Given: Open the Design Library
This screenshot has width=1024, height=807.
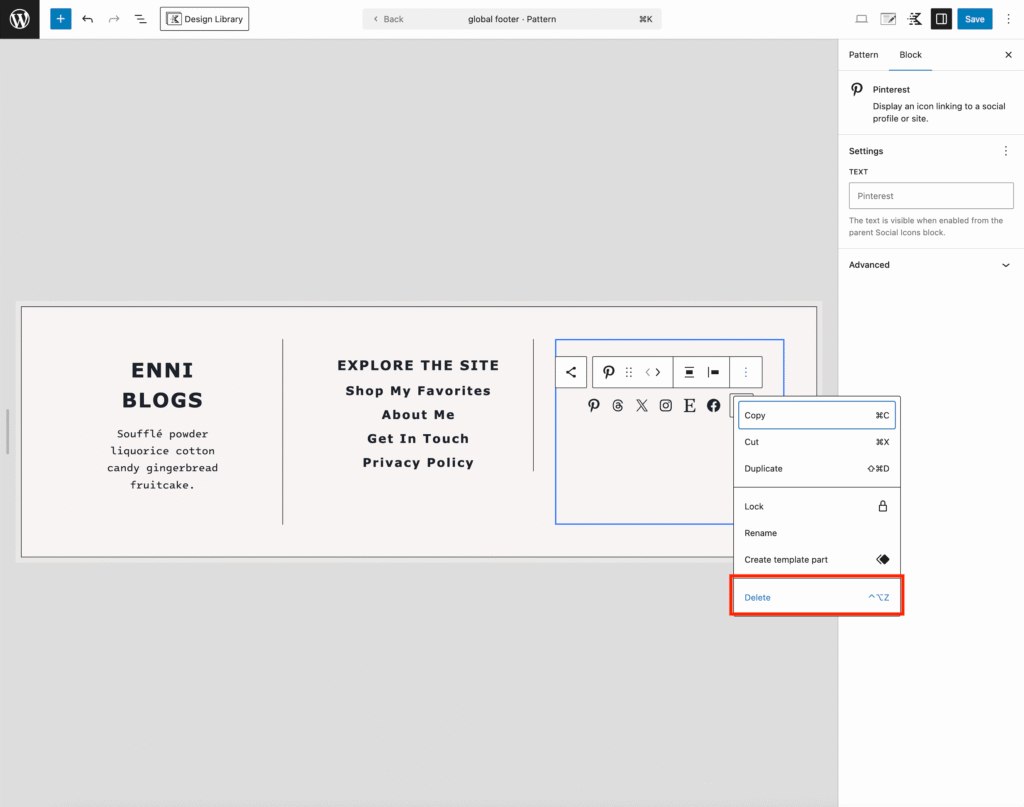Looking at the screenshot, I should coord(205,19).
